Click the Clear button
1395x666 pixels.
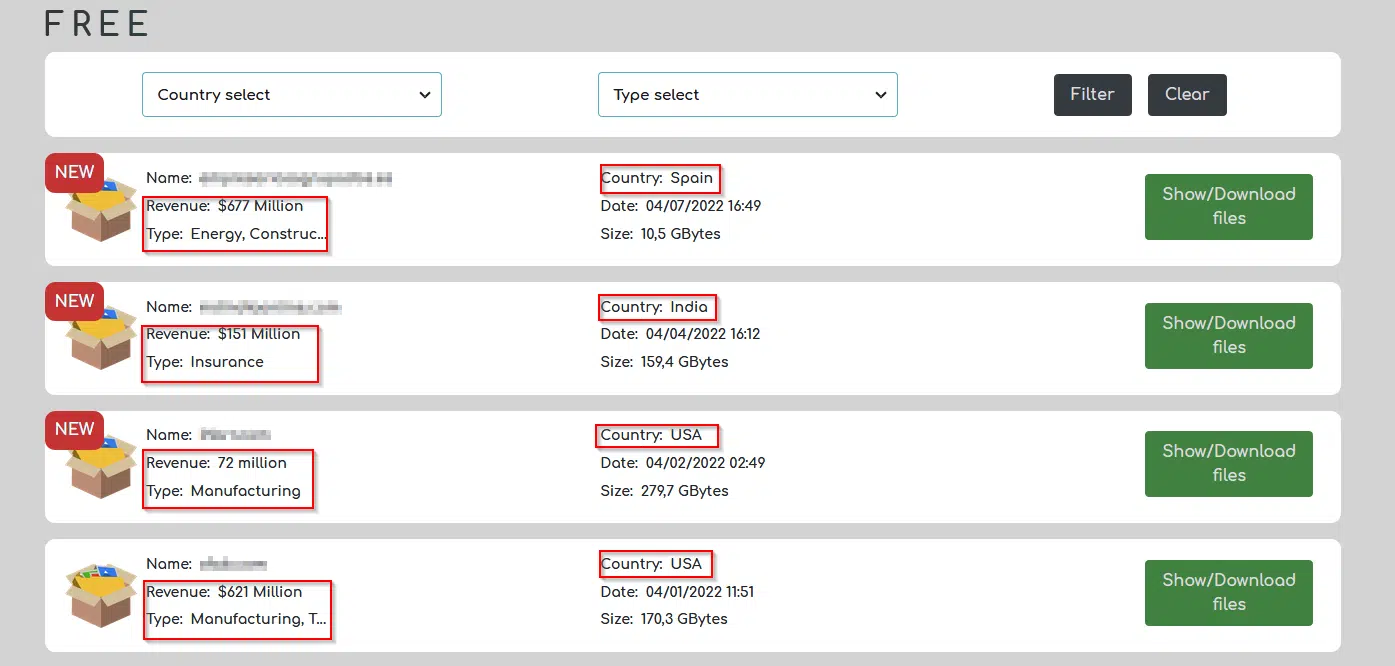click(x=1186, y=95)
